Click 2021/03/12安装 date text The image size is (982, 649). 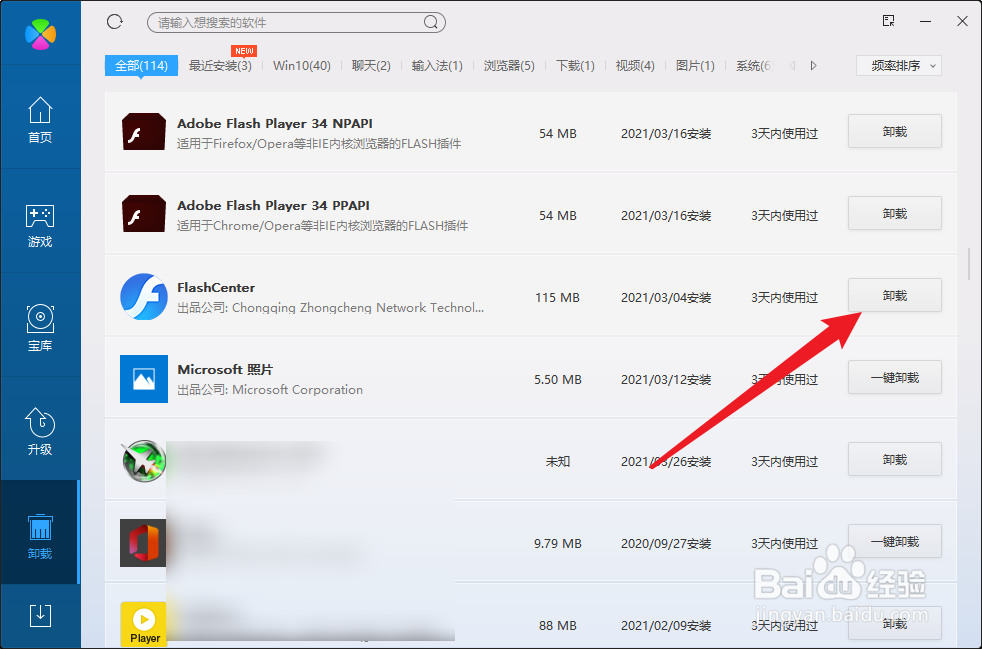click(666, 380)
